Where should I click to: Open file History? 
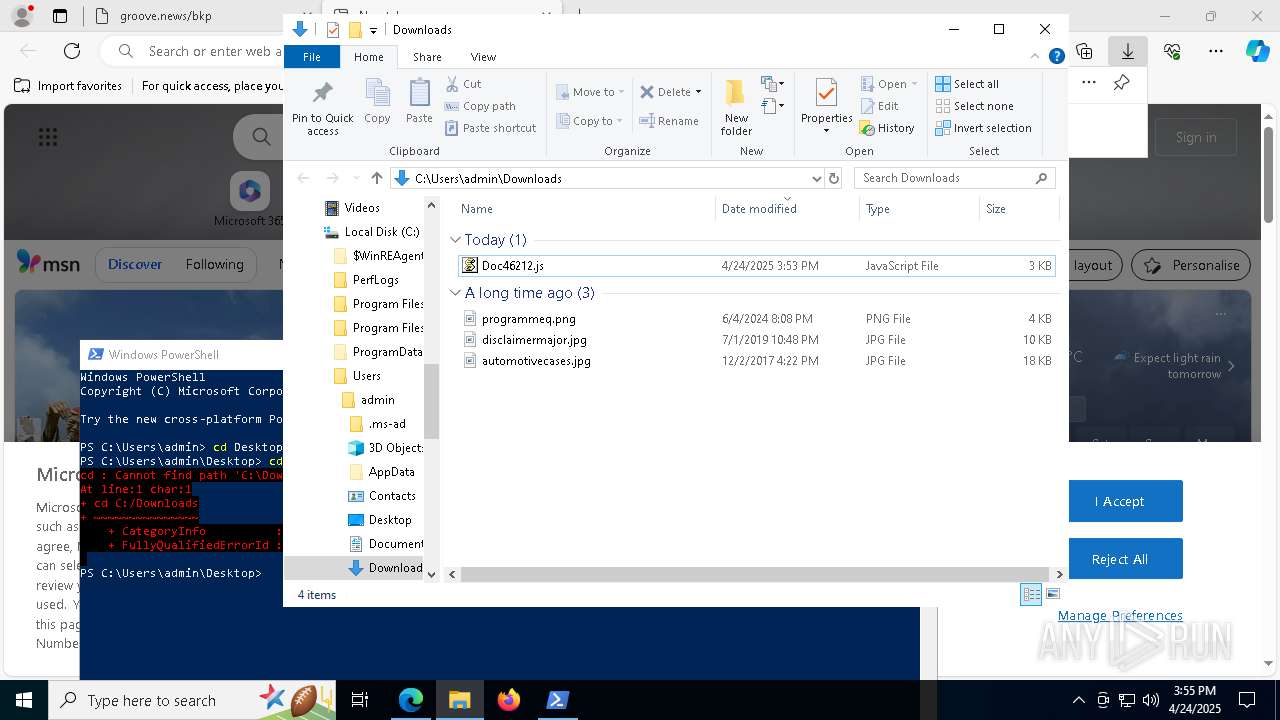click(x=887, y=128)
